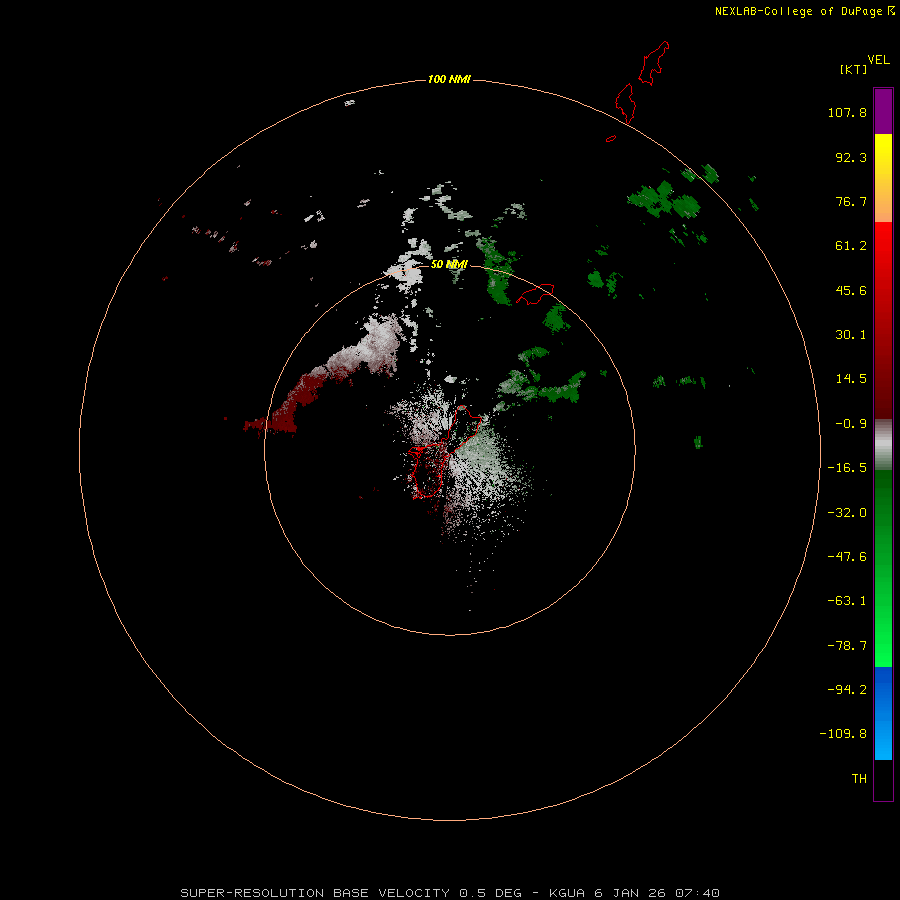Click the -63.1 velocity scale value
Viewport: 900px width, 900px height.
847,601
